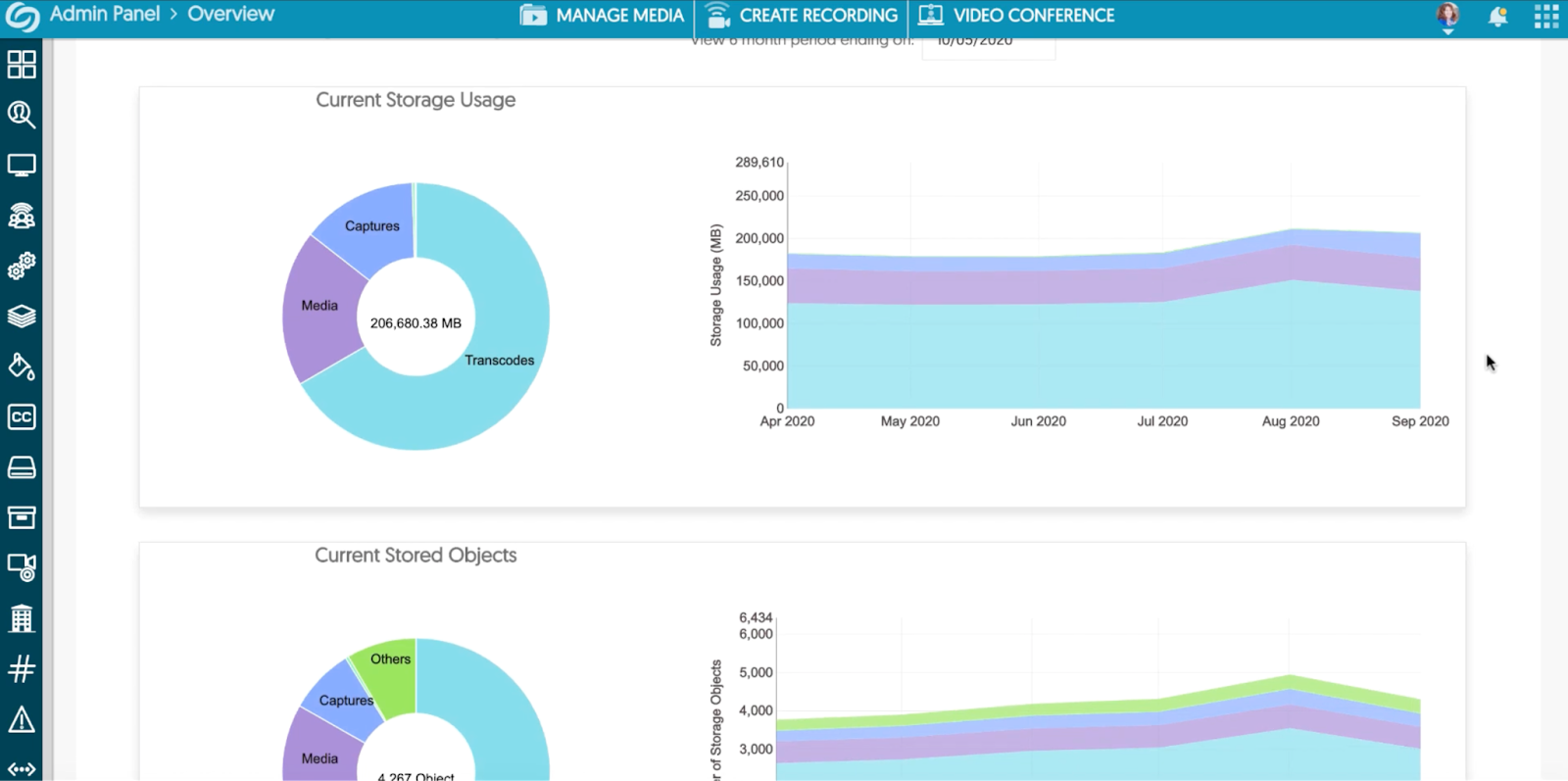Click the Others slice in objects donut
This screenshot has height=781, width=1568.
[x=390, y=659]
